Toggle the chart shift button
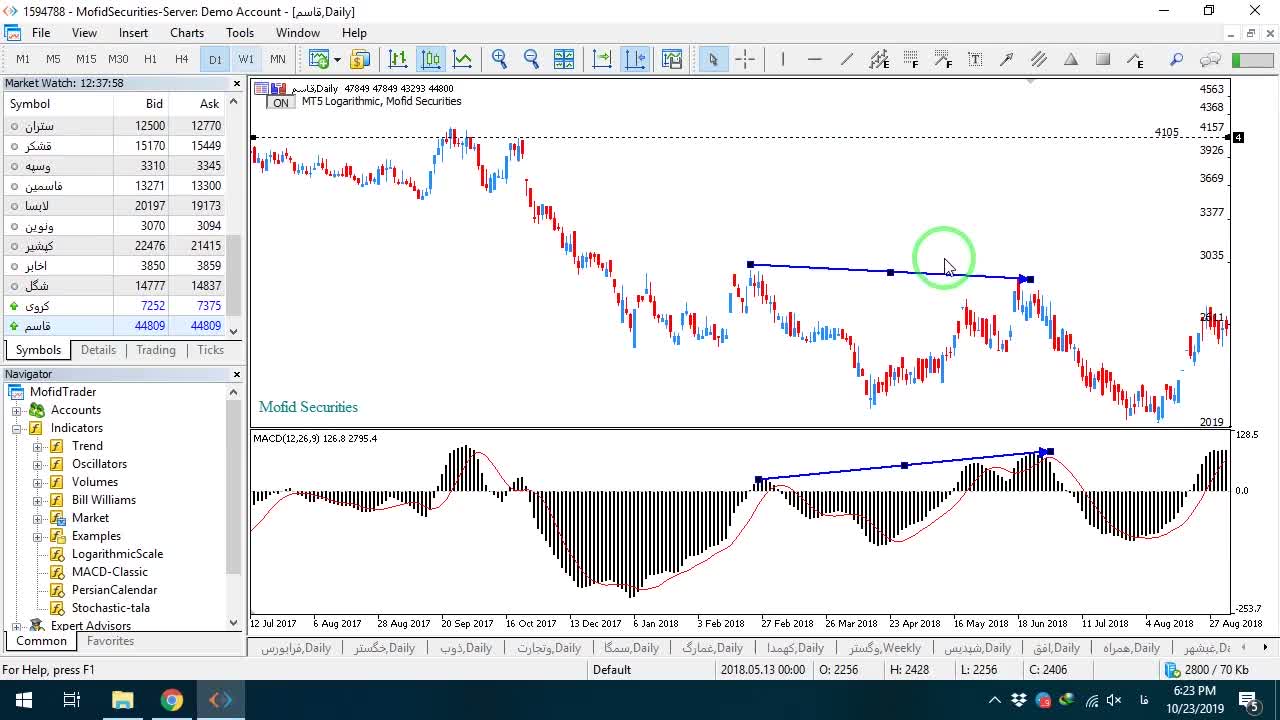 pyautogui.click(x=634, y=60)
